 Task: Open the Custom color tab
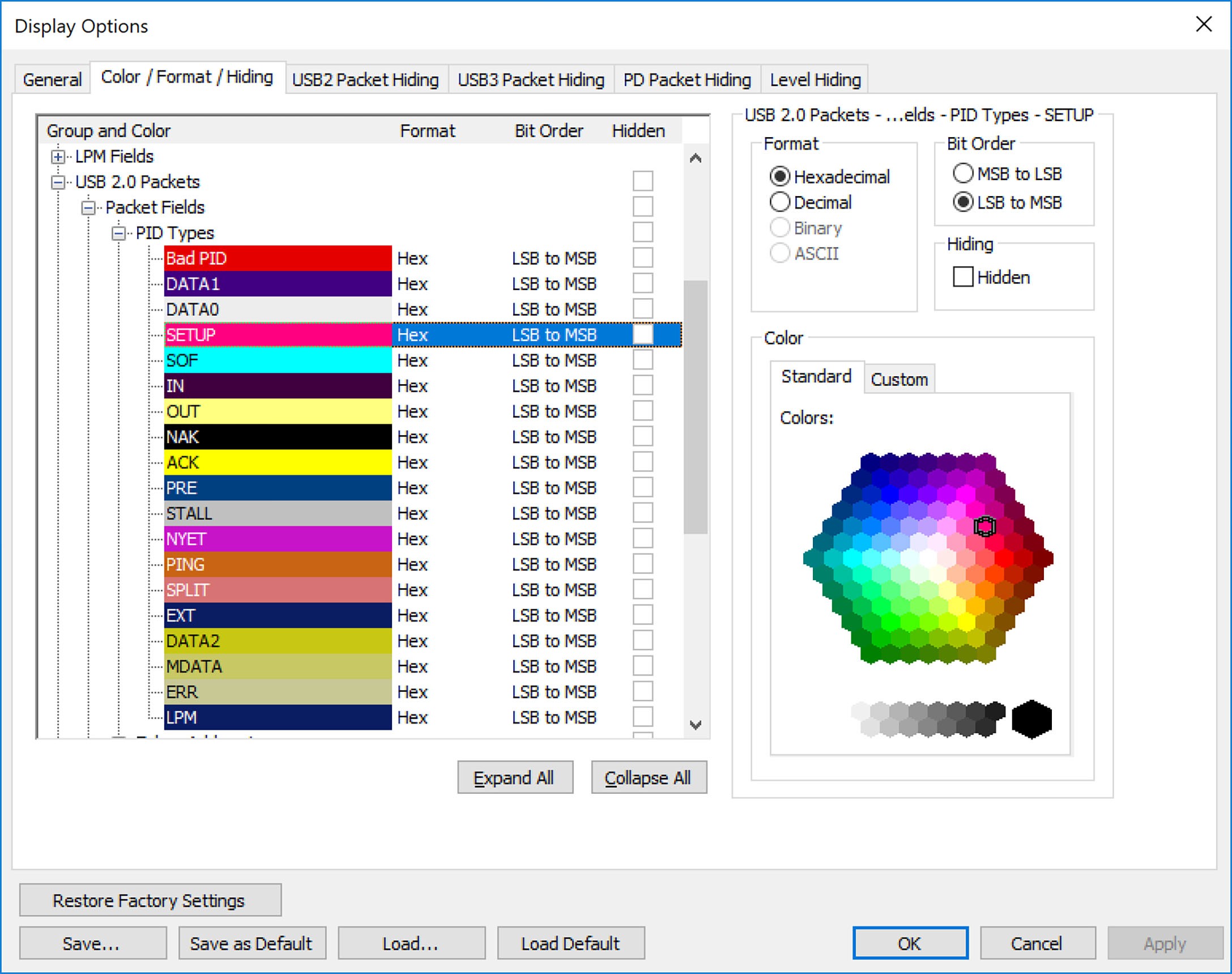pos(899,379)
